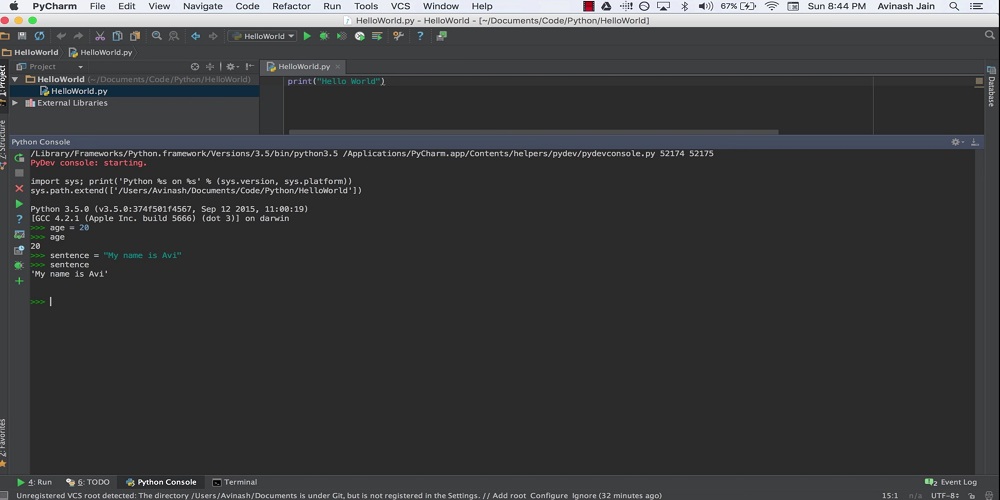Screen dimensions: 1000x500
Task: Click the print("Hello World") code line
Action: [336, 82]
